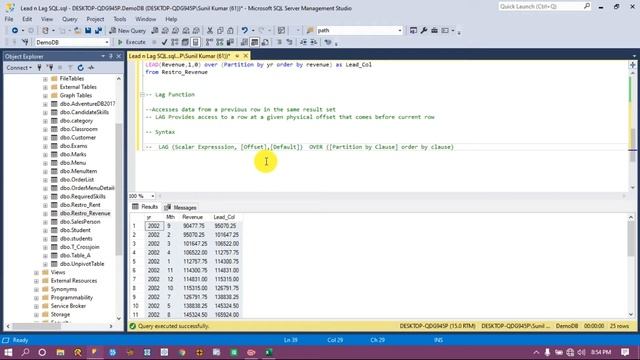This screenshot has width=640, height=360.
Task: Select the Lead n Lag SQL.sql tab
Action: 180,56
